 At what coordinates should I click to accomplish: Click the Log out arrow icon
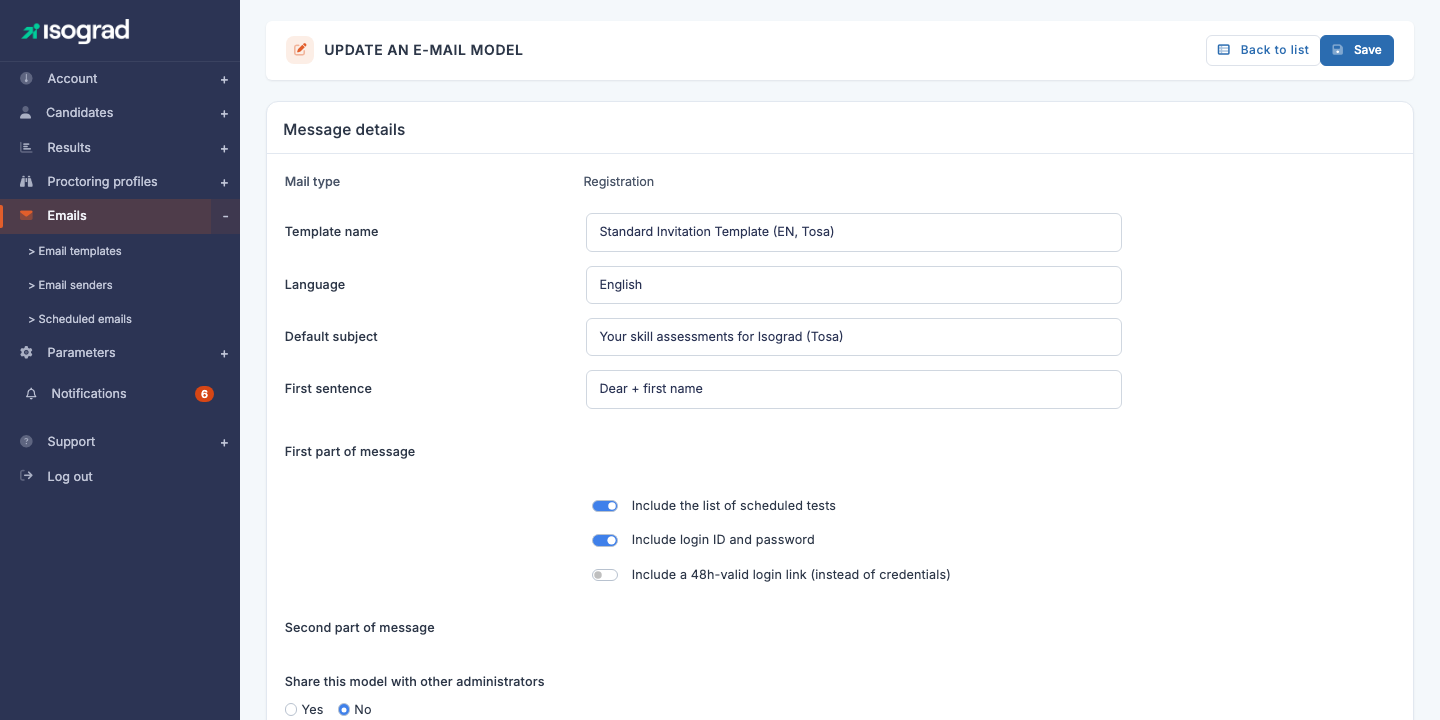26,476
